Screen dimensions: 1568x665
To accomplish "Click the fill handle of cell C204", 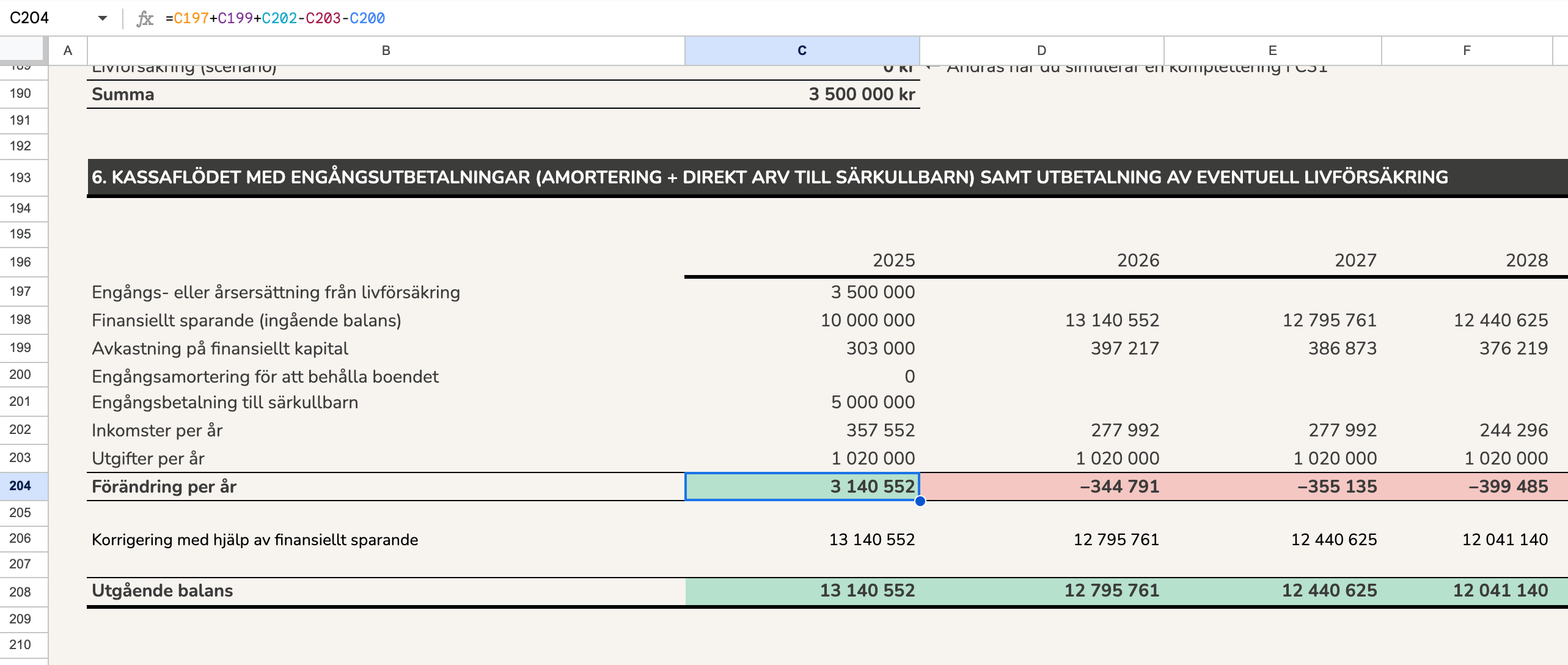I will pyautogui.click(x=920, y=501).
